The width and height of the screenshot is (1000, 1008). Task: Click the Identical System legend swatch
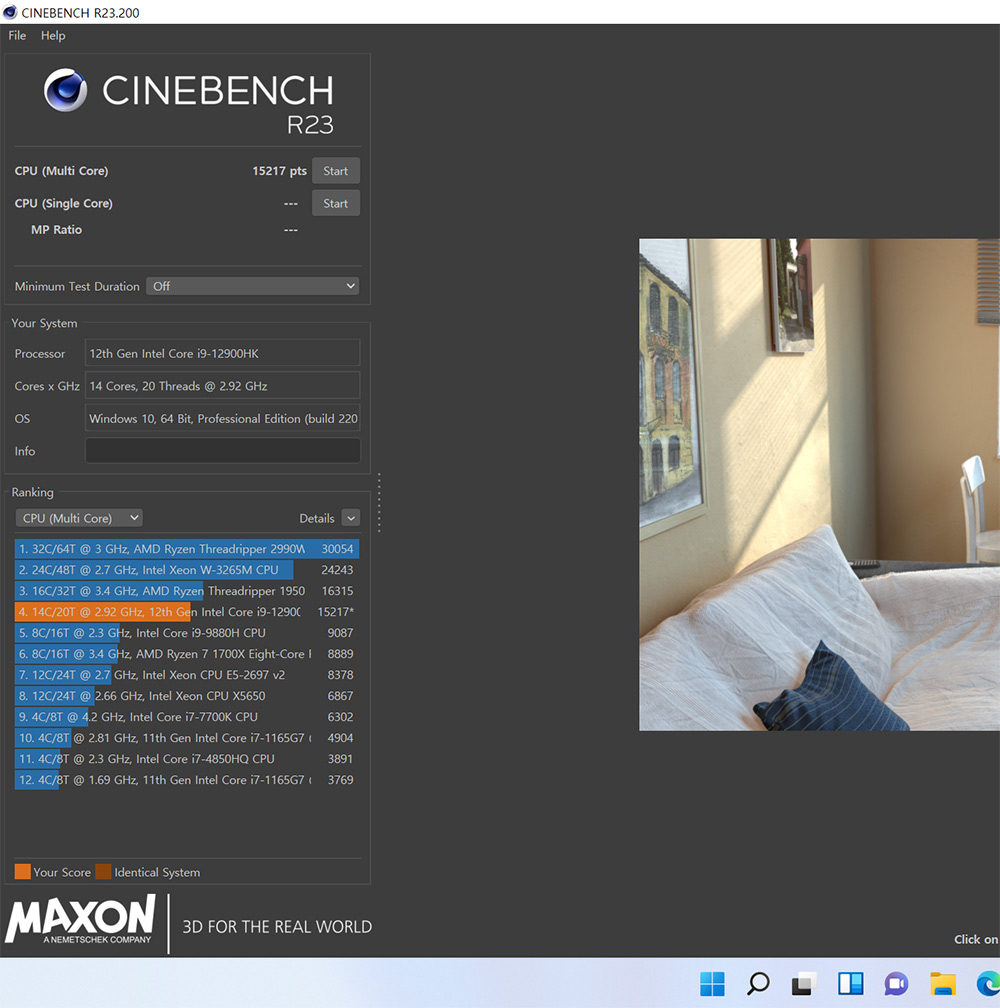tap(103, 872)
